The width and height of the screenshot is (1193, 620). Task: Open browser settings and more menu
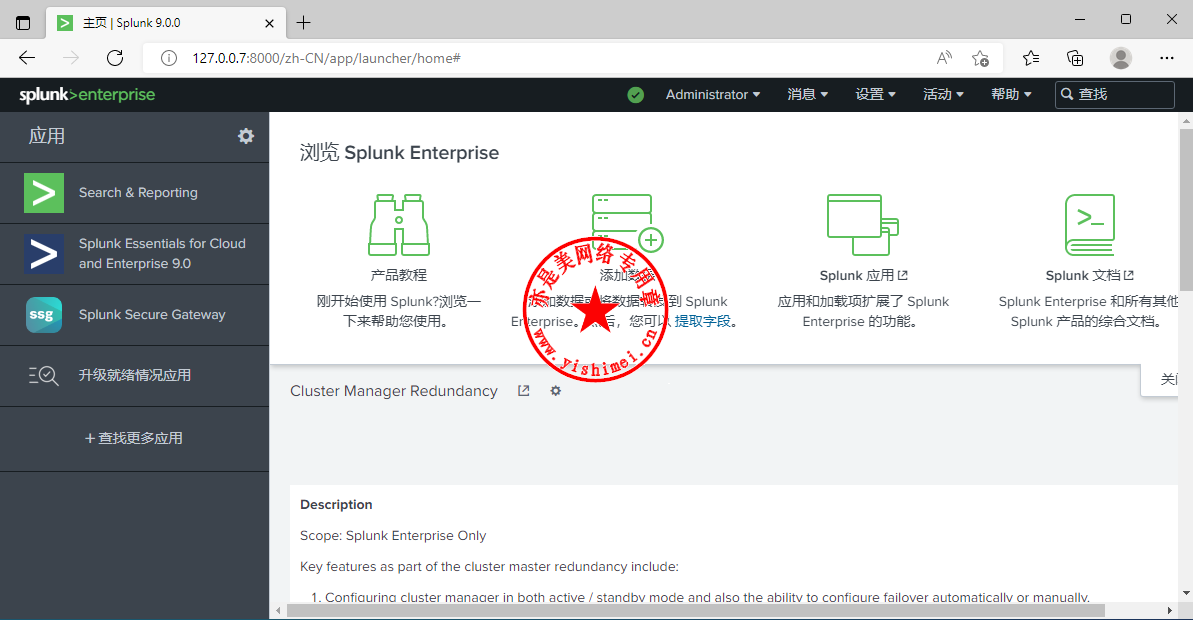[1166, 58]
